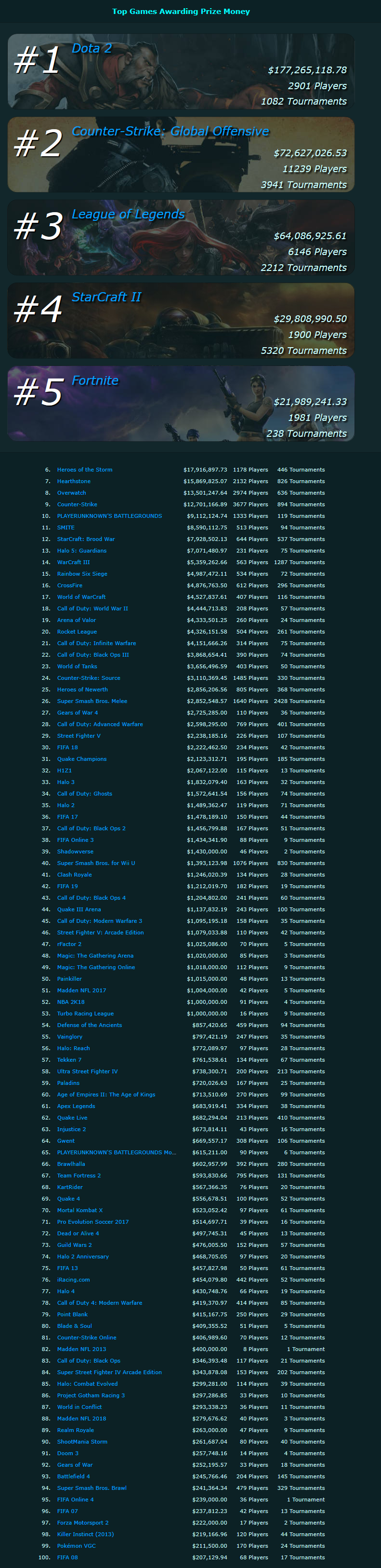Open the Fortnite title link
Viewport: 381px width, 1568px height.
pos(95,380)
